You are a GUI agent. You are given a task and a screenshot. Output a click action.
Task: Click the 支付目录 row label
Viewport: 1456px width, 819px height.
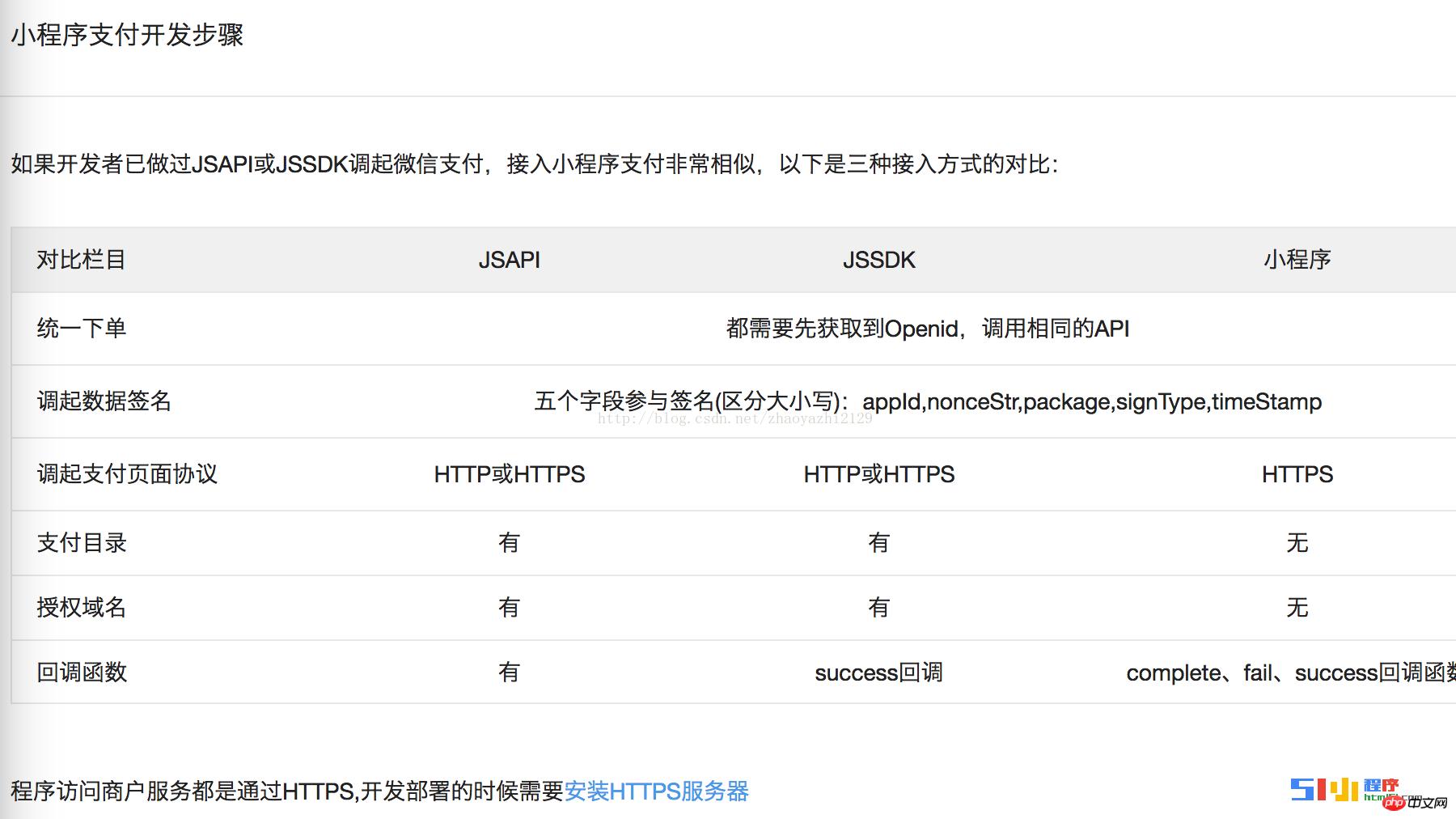[x=83, y=543]
